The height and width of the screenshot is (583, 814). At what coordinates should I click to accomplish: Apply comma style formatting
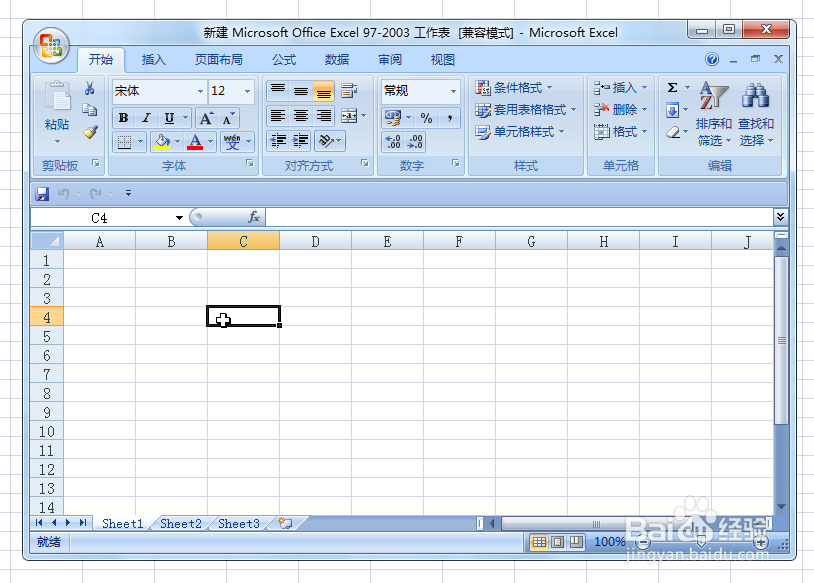(450, 118)
